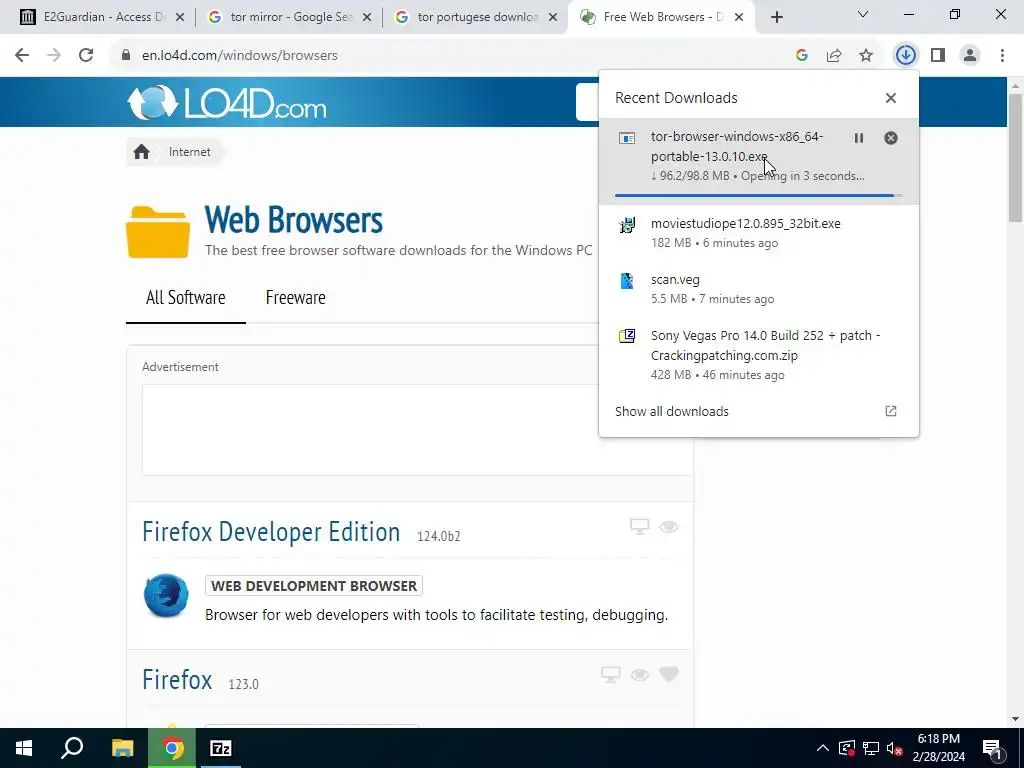Image resolution: width=1024 pixels, height=768 pixels.
Task: Click Show all downloads link
Action: (x=671, y=411)
